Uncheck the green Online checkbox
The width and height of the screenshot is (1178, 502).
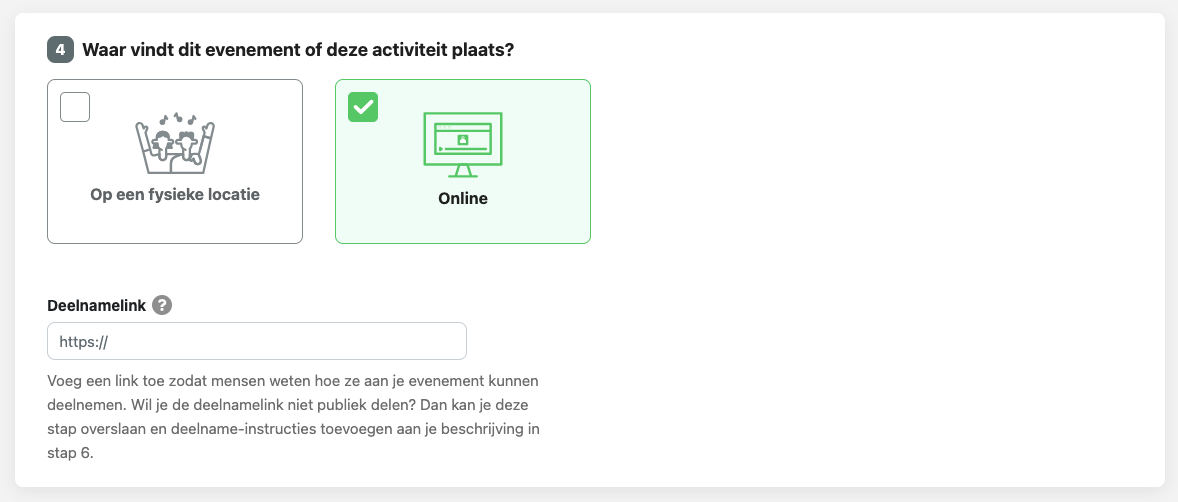[x=363, y=106]
